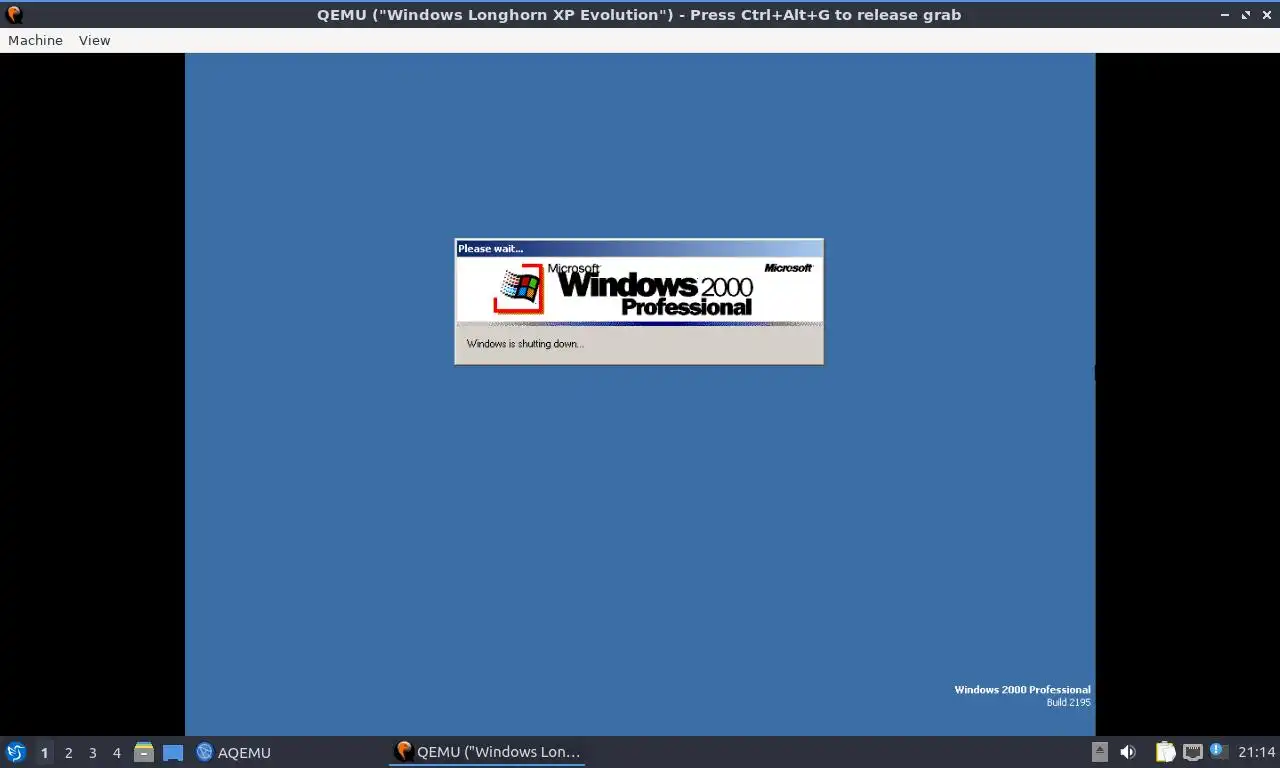Click the 'Windows is shutting down...' text
The width and height of the screenshot is (1280, 768).
click(525, 344)
